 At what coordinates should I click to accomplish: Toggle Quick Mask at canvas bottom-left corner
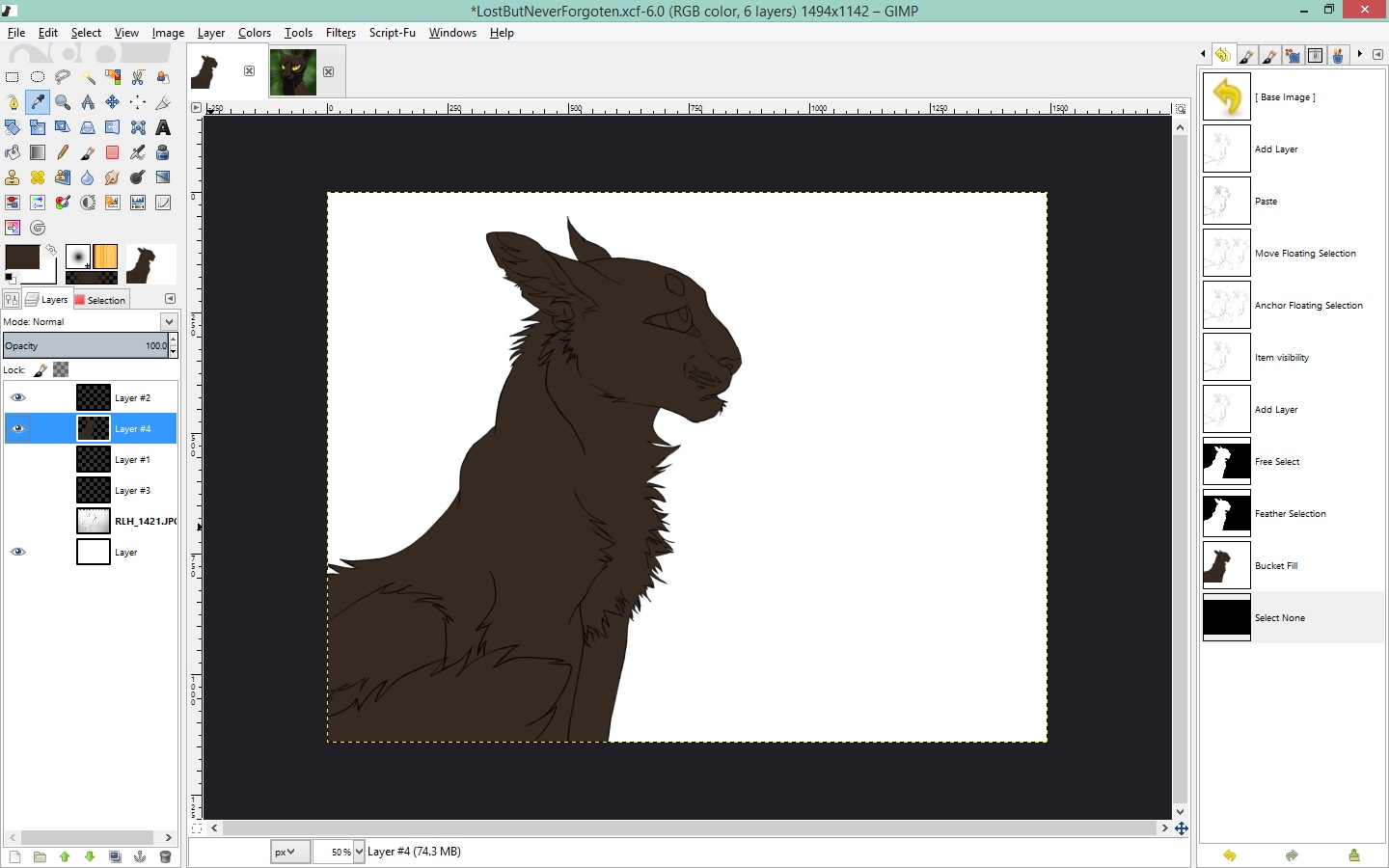(x=197, y=827)
